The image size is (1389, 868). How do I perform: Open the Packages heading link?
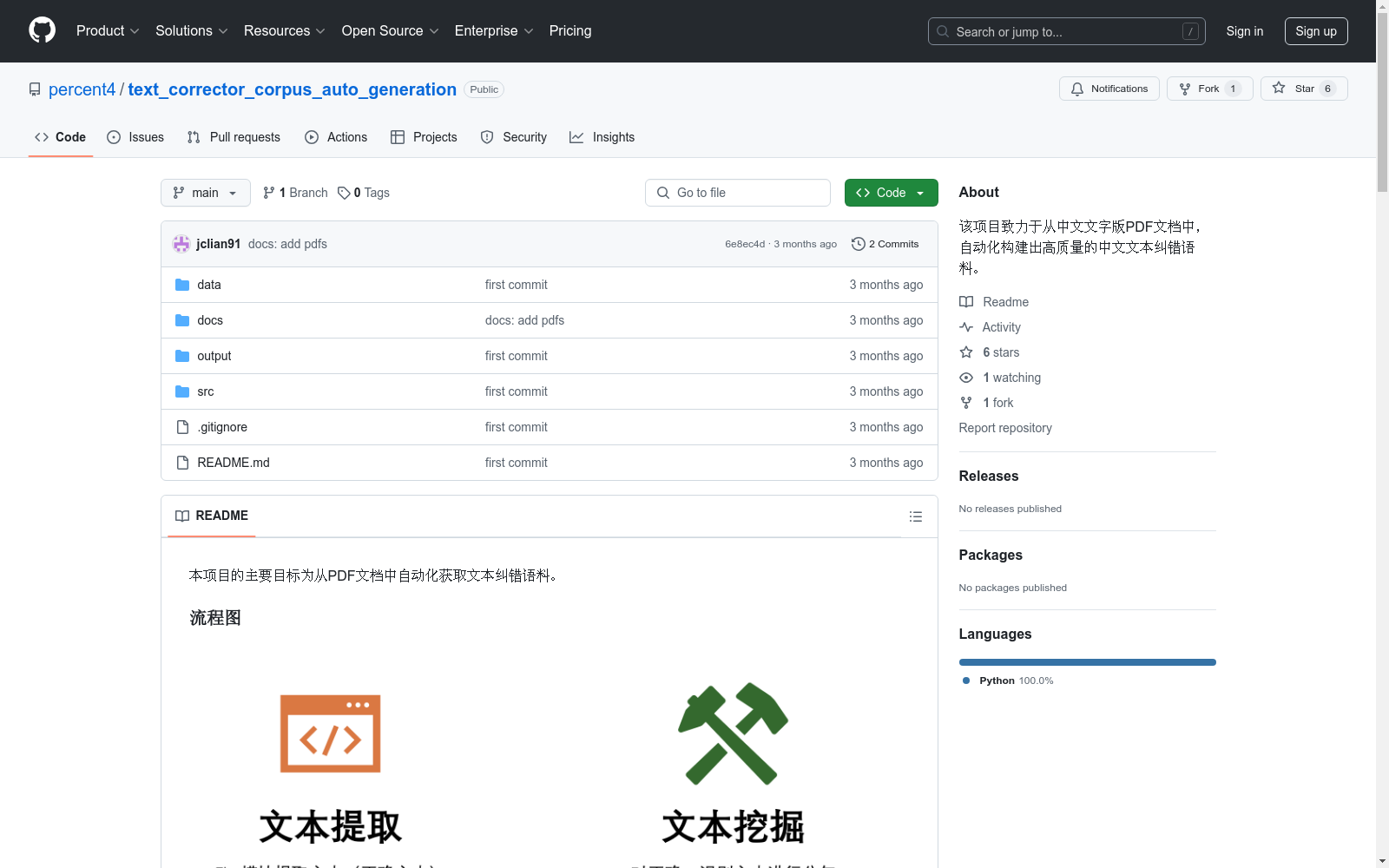click(991, 555)
